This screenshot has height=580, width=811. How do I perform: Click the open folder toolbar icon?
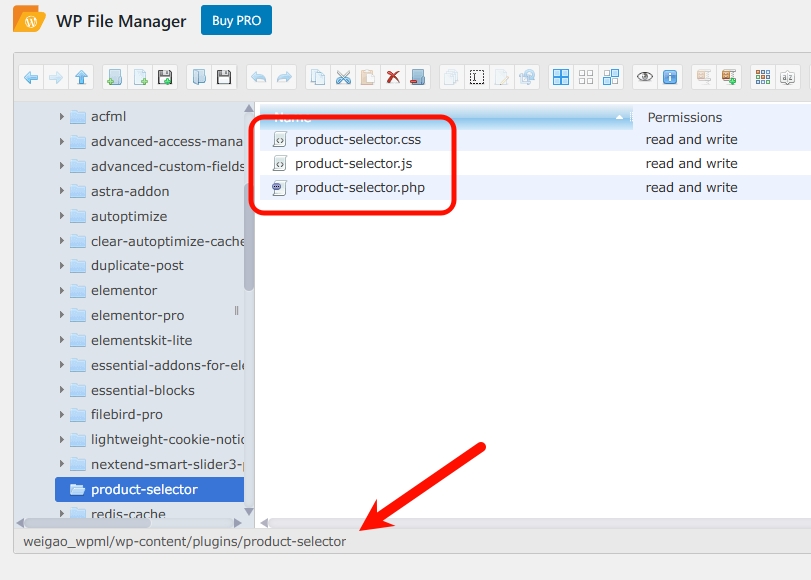tap(199, 78)
